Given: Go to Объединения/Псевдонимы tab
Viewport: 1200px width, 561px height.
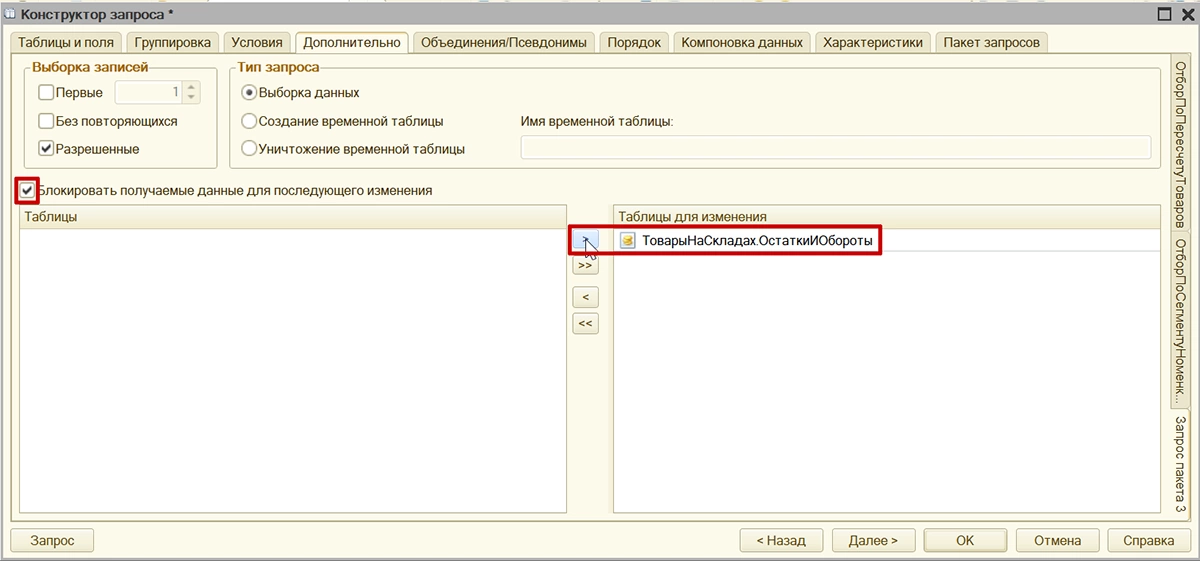Looking at the screenshot, I should [x=504, y=42].
